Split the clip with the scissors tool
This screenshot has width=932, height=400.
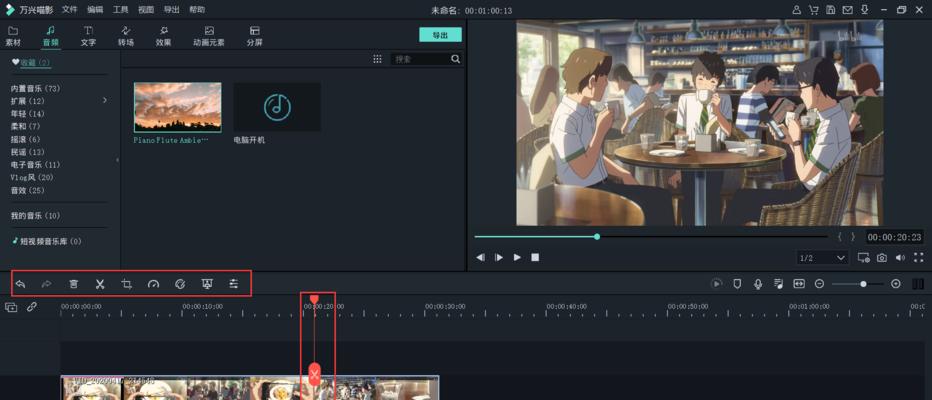tap(100, 284)
